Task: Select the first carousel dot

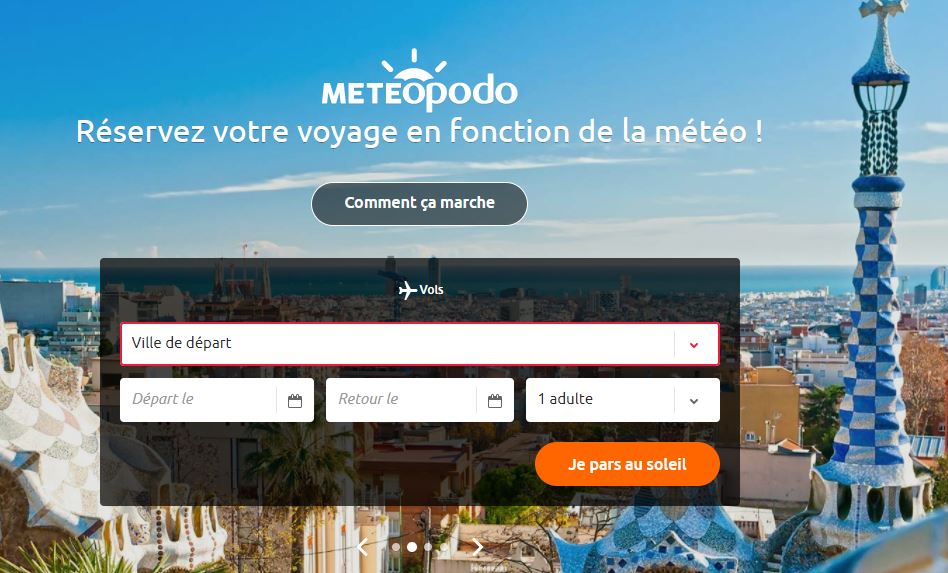Action: coord(396,547)
